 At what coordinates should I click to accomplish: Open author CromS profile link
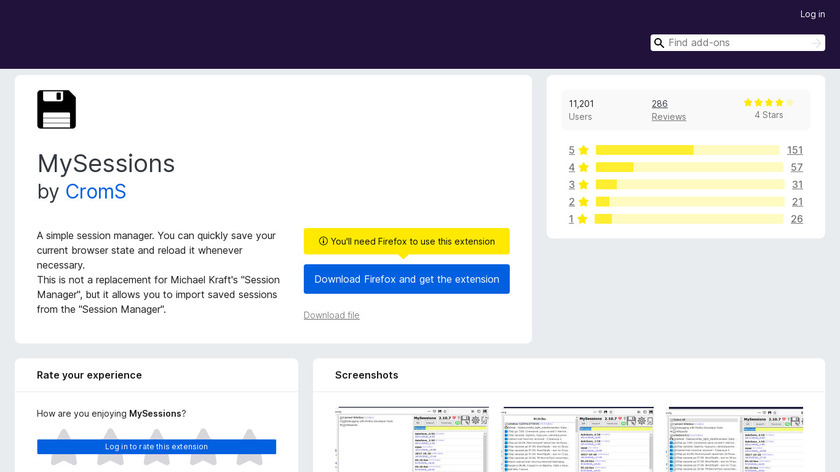click(x=95, y=192)
